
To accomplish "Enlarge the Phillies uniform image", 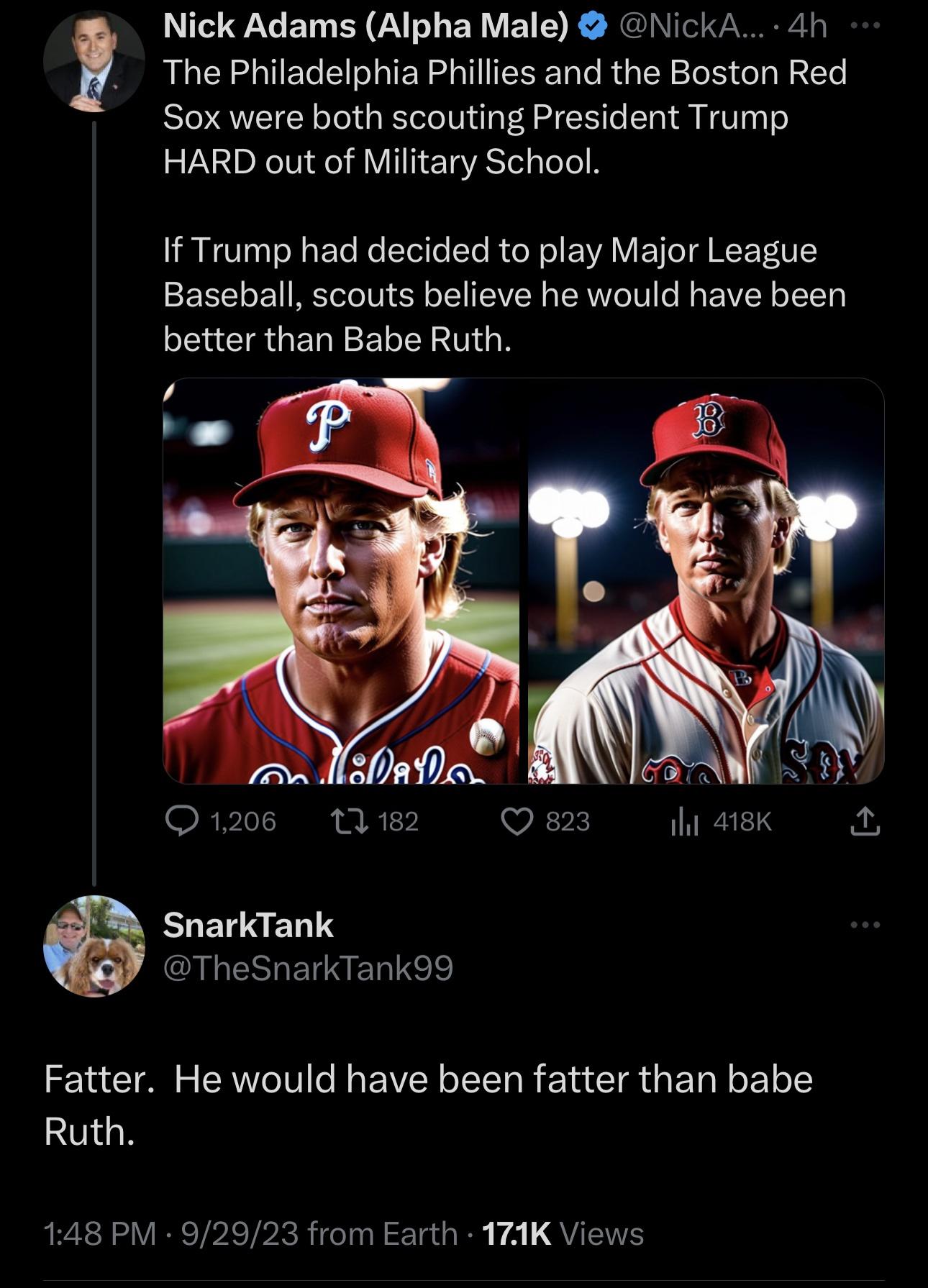I will tap(342, 580).
